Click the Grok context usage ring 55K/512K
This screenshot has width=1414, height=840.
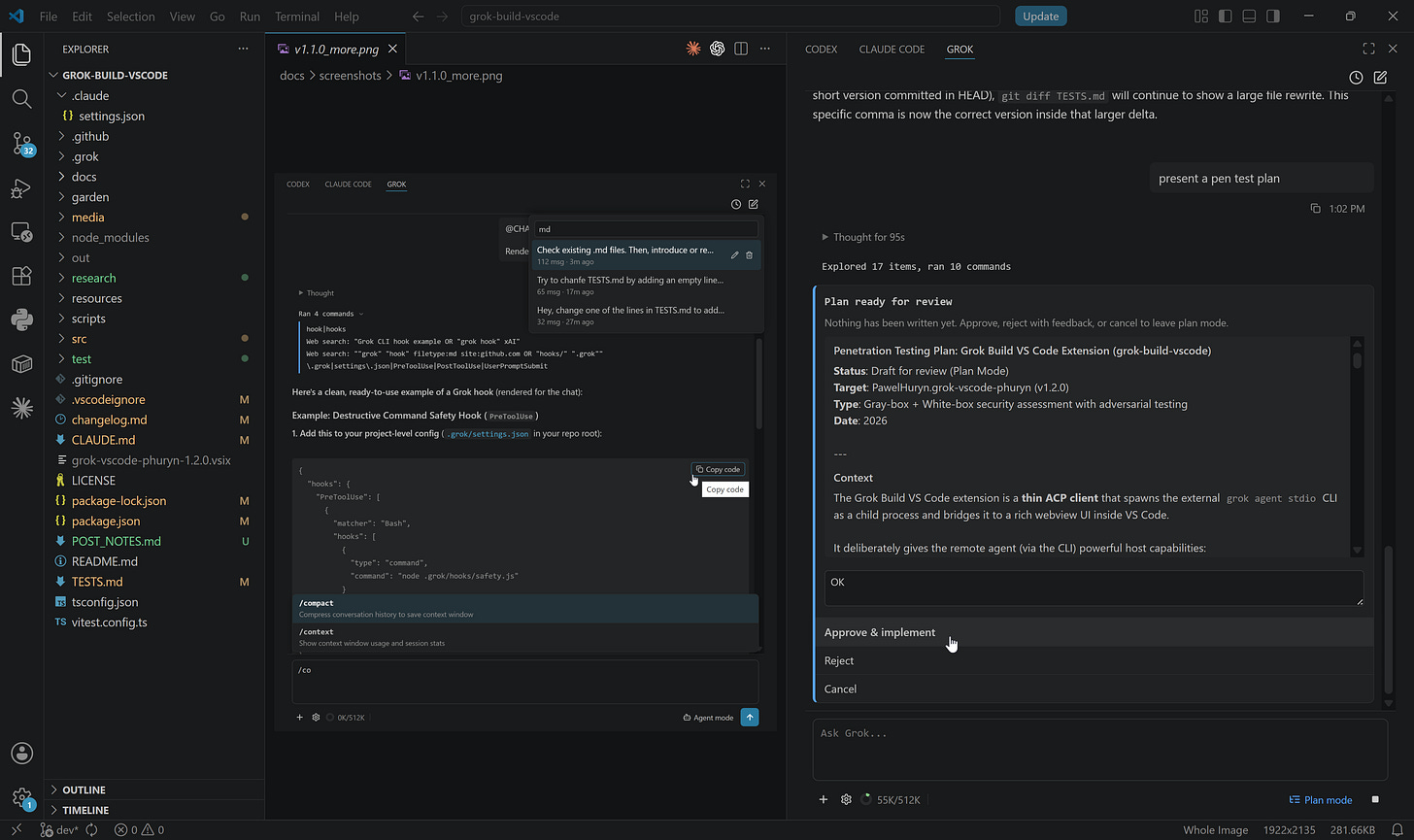pos(866,799)
